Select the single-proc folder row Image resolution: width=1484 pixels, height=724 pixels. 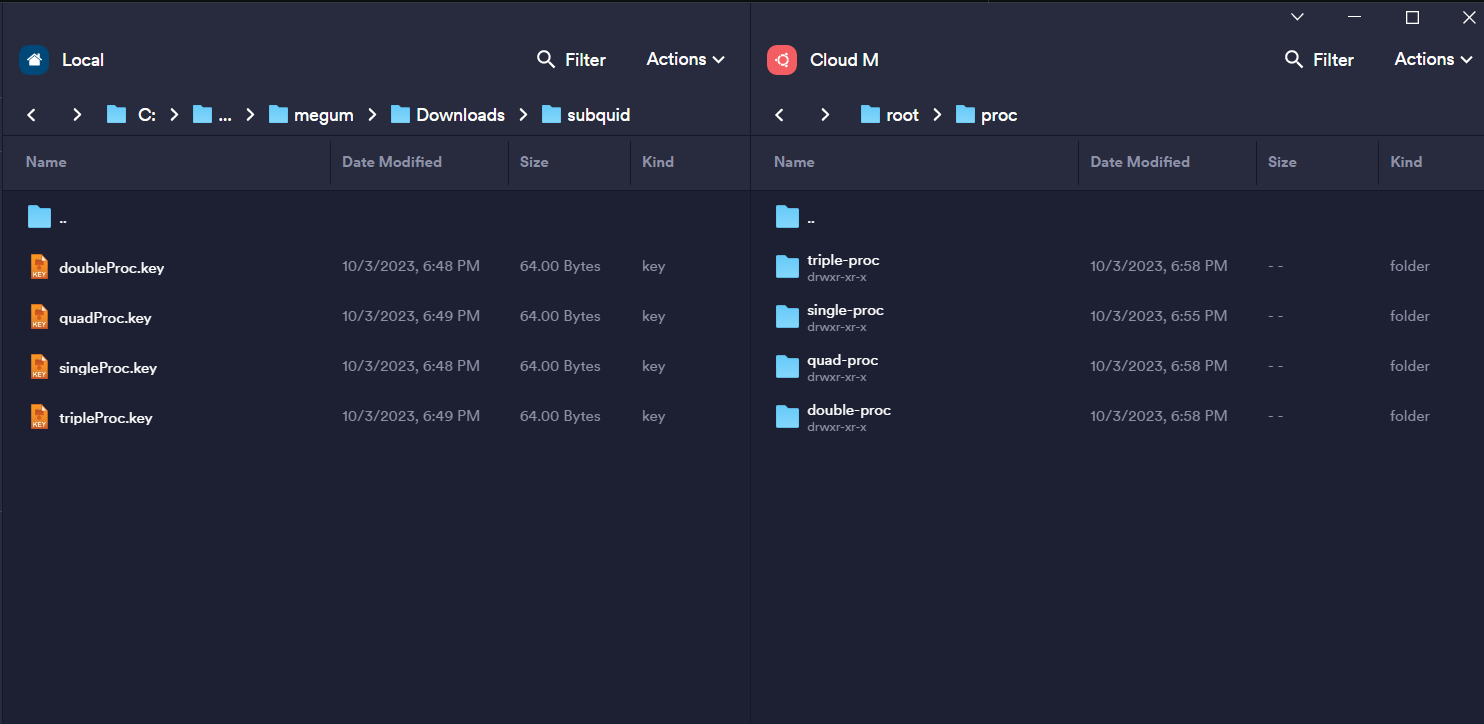[845, 316]
